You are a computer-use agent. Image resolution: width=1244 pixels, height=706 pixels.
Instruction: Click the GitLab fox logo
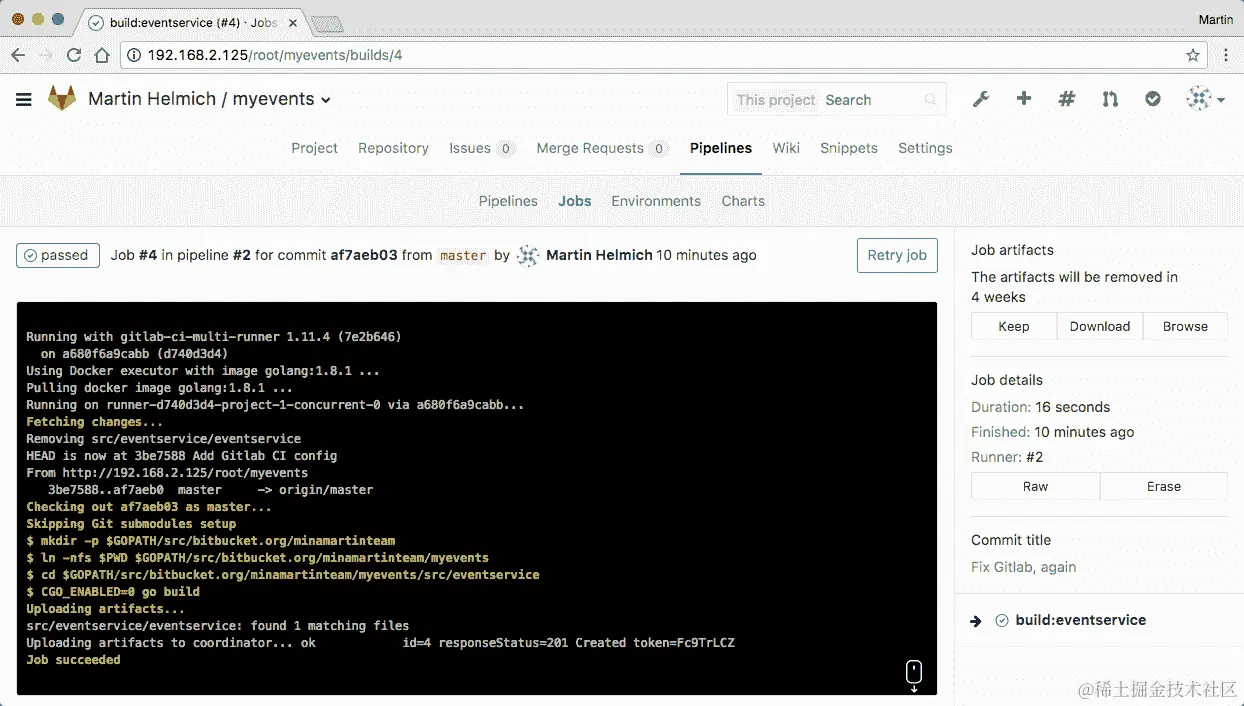pos(62,98)
